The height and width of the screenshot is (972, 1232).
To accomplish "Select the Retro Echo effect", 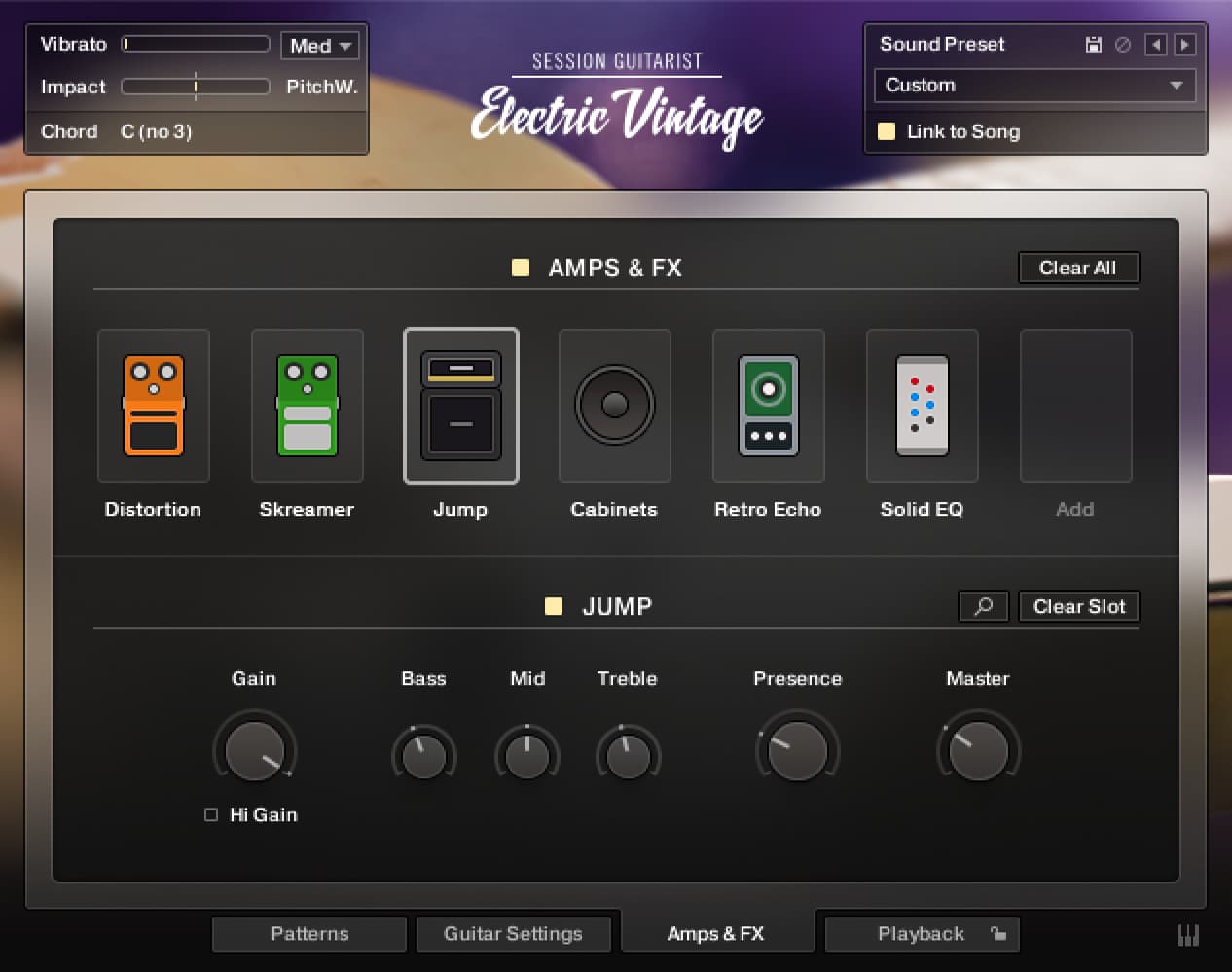I will pyautogui.click(x=768, y=406).
